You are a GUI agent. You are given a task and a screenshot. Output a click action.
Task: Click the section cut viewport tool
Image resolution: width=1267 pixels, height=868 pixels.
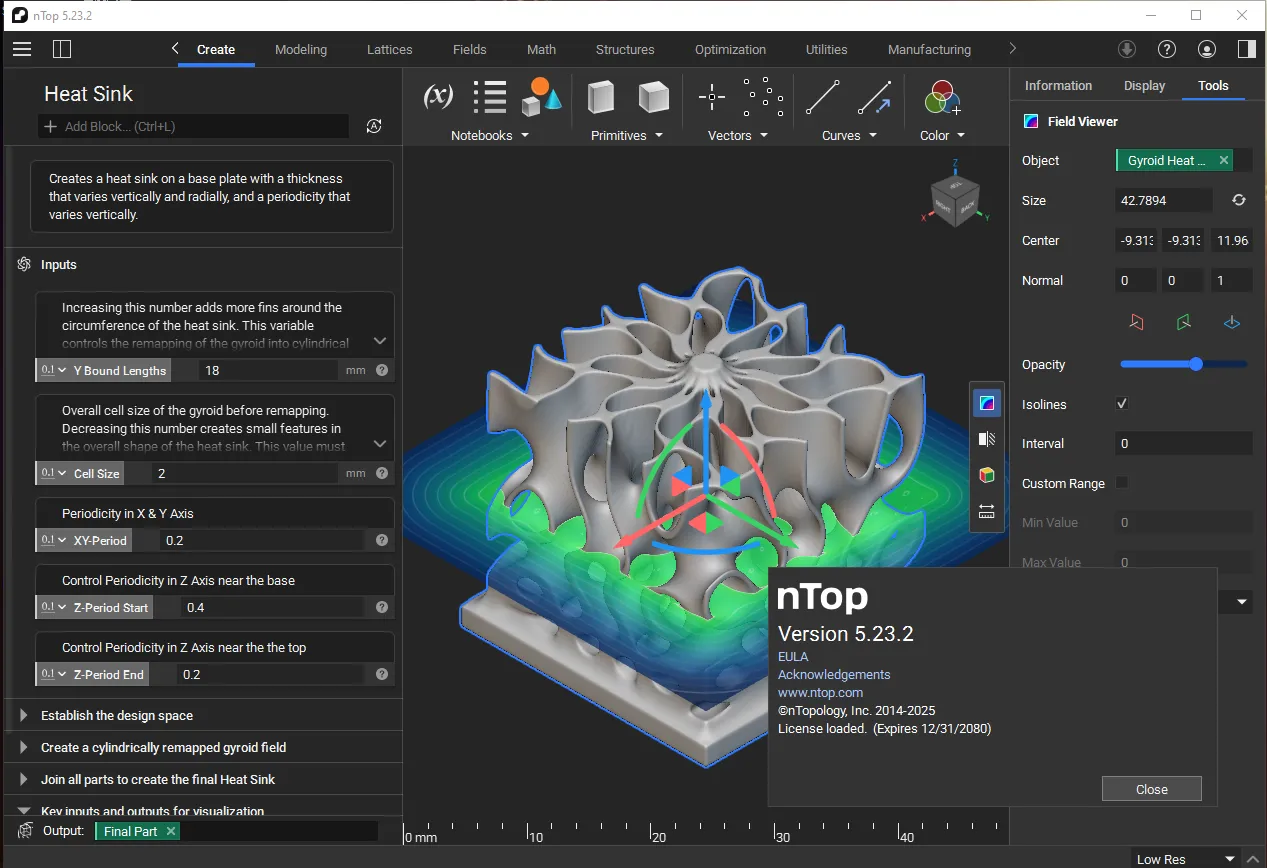(987, 439)
